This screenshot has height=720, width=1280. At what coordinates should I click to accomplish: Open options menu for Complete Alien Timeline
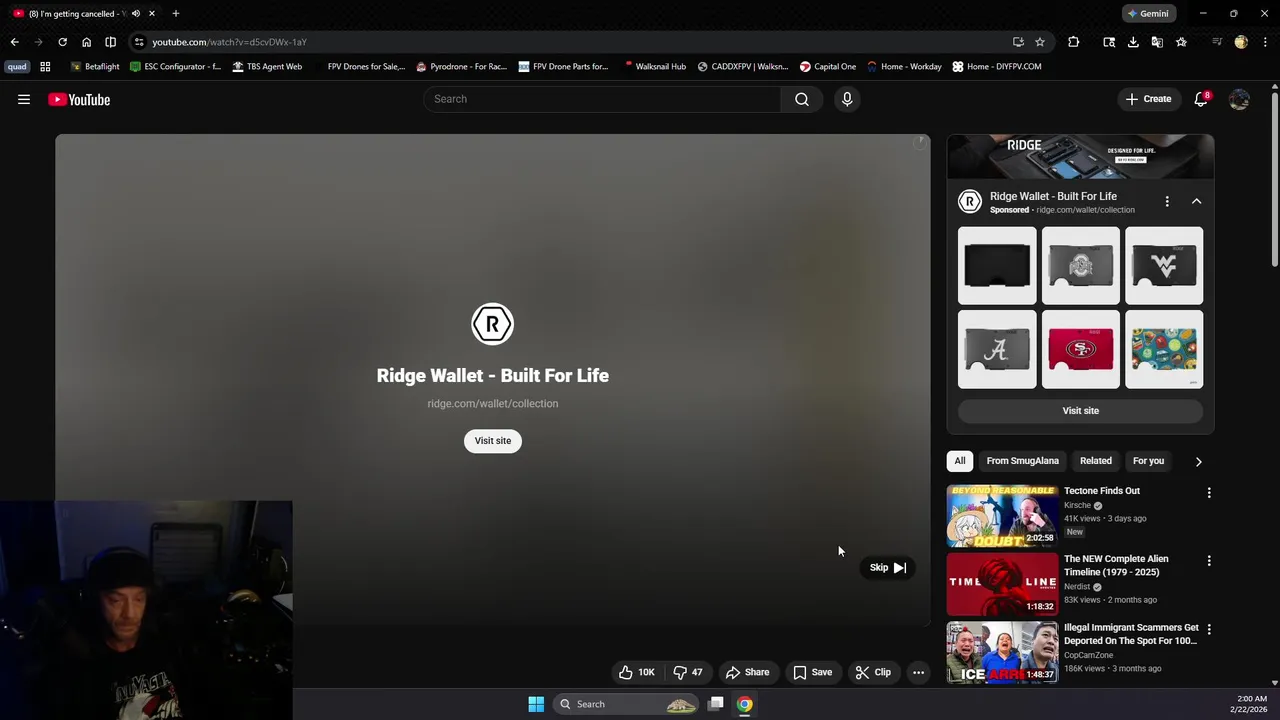coord(1209,561)
